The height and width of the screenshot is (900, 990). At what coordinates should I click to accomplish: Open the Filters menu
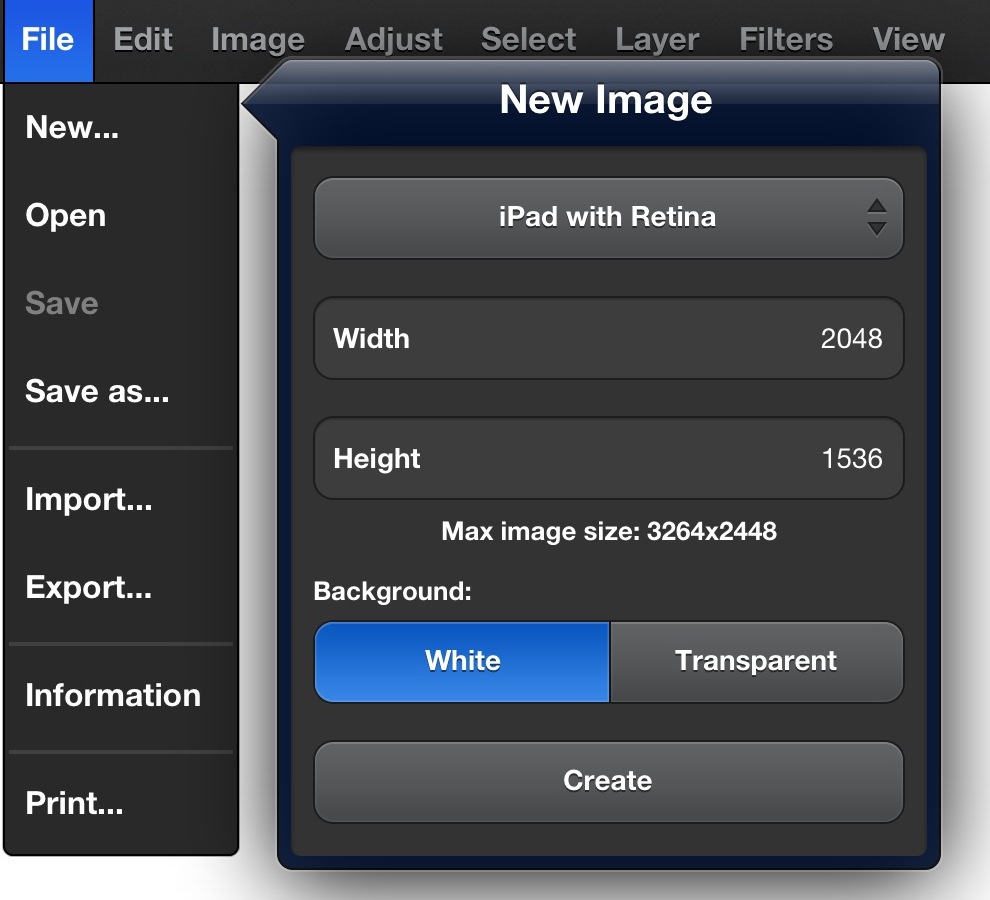(x=785, y=40)
